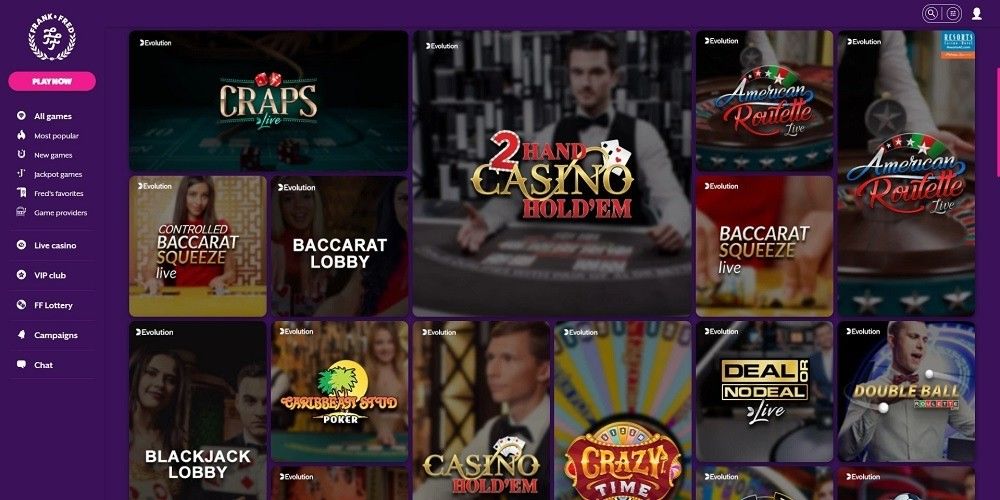Image resolution: width=1000 pixels, height=500 pixels.
Task: Open Jackpot games category
Action: click(x=58, y=174)
